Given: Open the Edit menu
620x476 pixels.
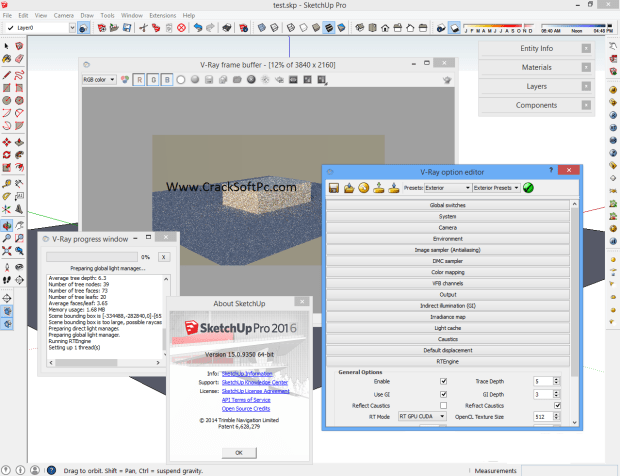Looking at the screenshot, I should tap(23, 15).
